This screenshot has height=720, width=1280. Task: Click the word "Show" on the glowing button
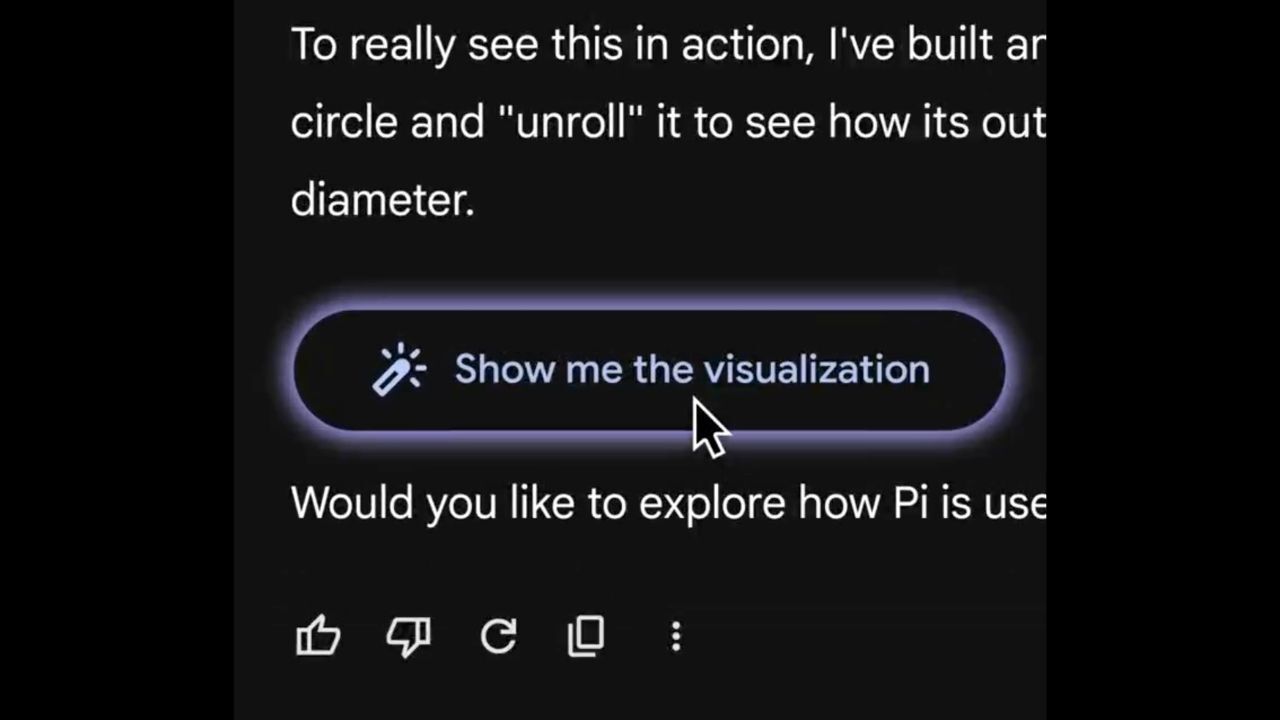(503, 370)
